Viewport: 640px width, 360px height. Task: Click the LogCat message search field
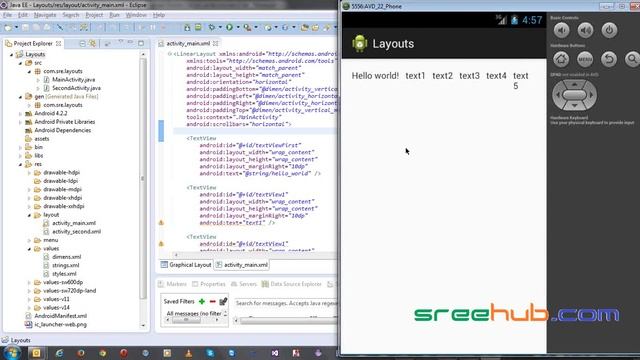point(285,303)
